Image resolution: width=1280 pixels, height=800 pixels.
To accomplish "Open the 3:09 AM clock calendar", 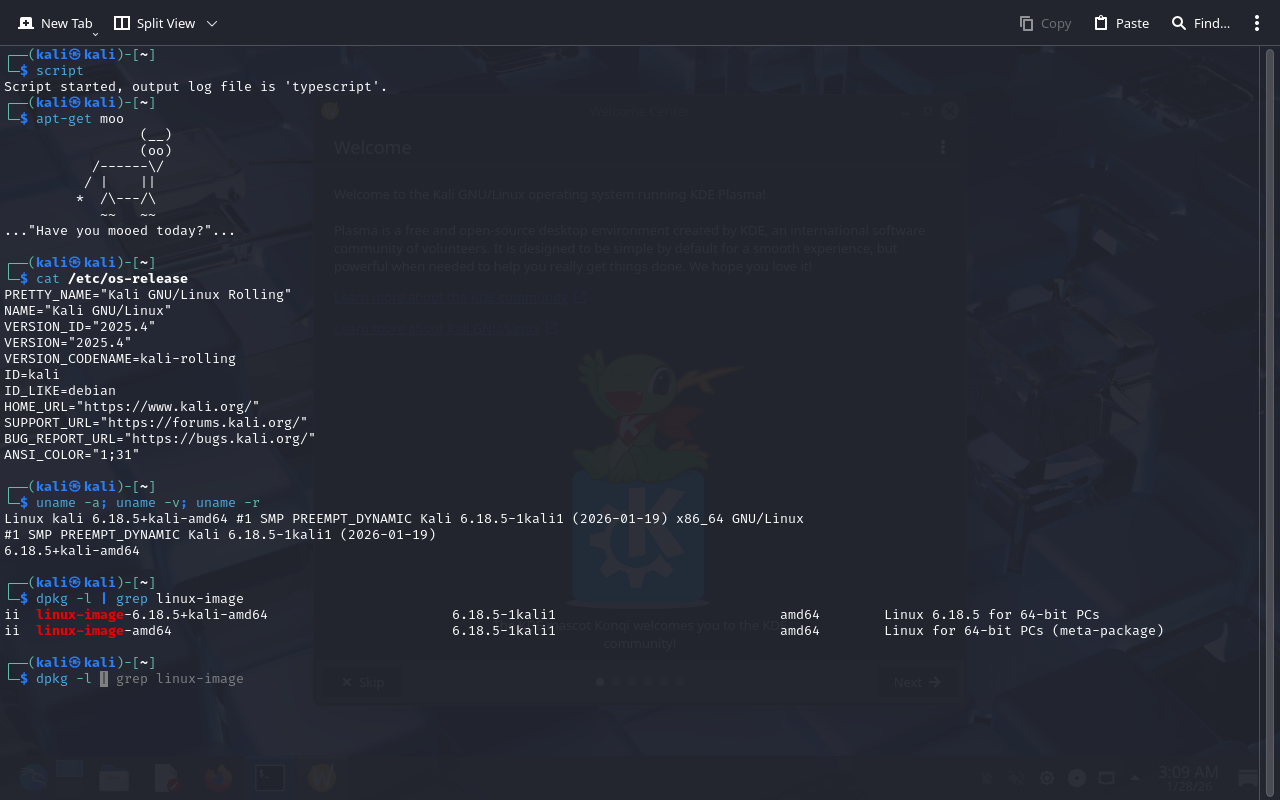I will pos(1188,778).
